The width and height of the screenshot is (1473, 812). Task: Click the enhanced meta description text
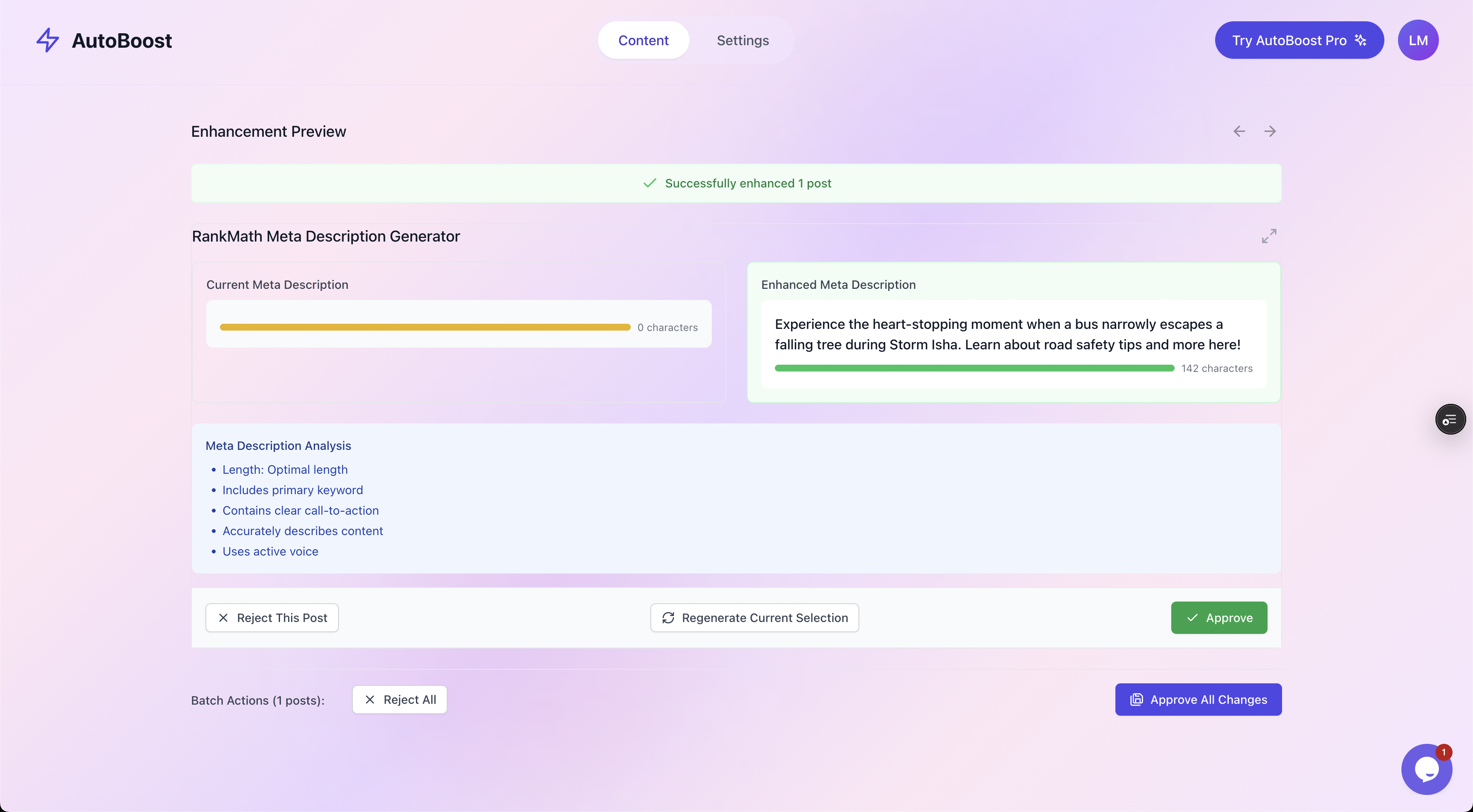click(1008, 334)
